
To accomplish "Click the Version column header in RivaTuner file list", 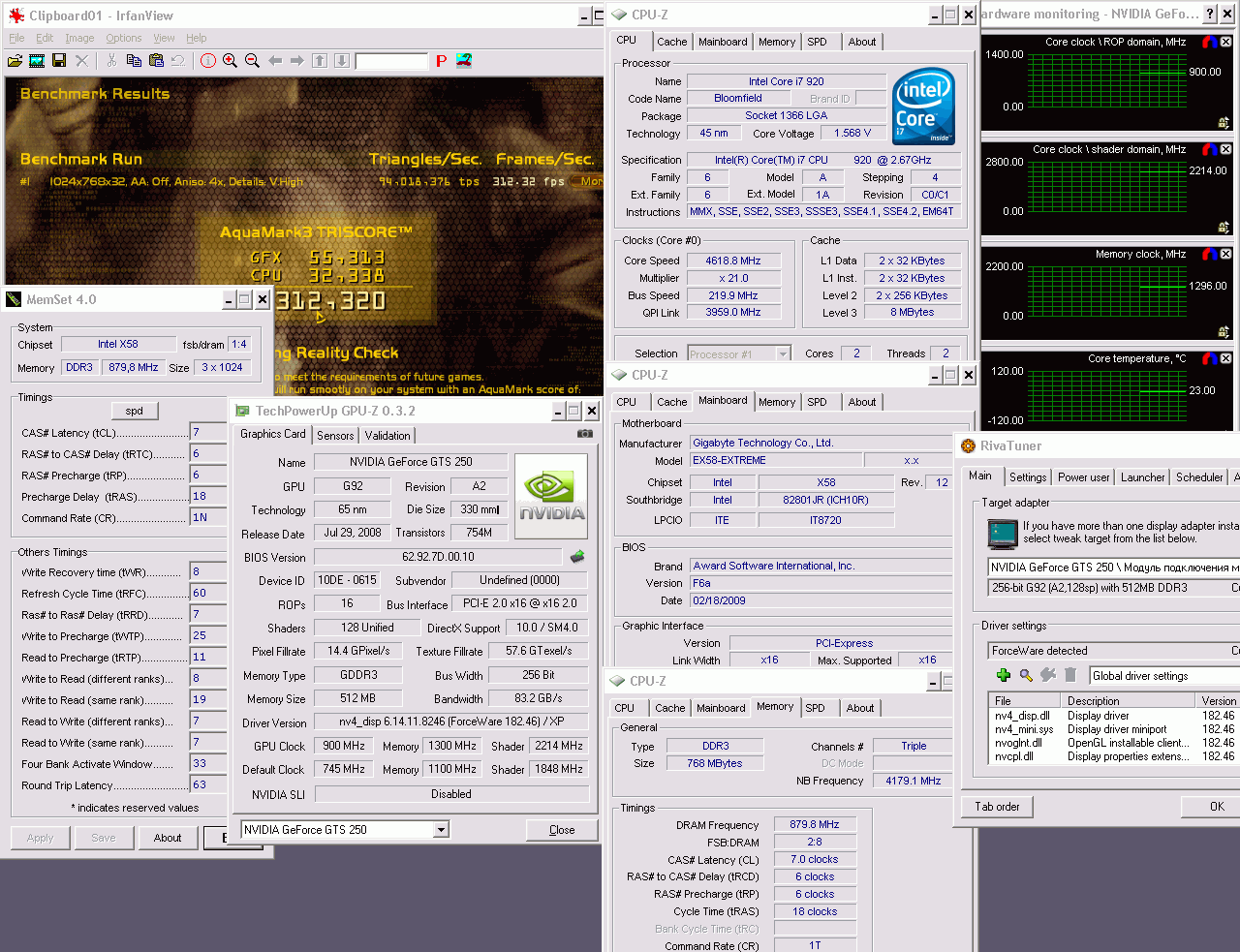I will point(1219,700).
